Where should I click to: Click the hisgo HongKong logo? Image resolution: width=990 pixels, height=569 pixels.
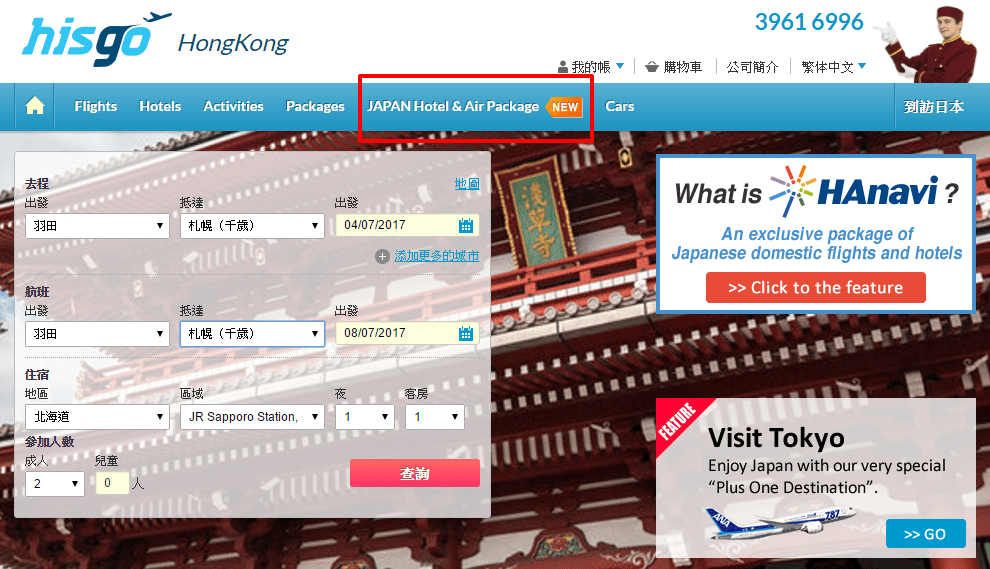[x=155, y=38]
